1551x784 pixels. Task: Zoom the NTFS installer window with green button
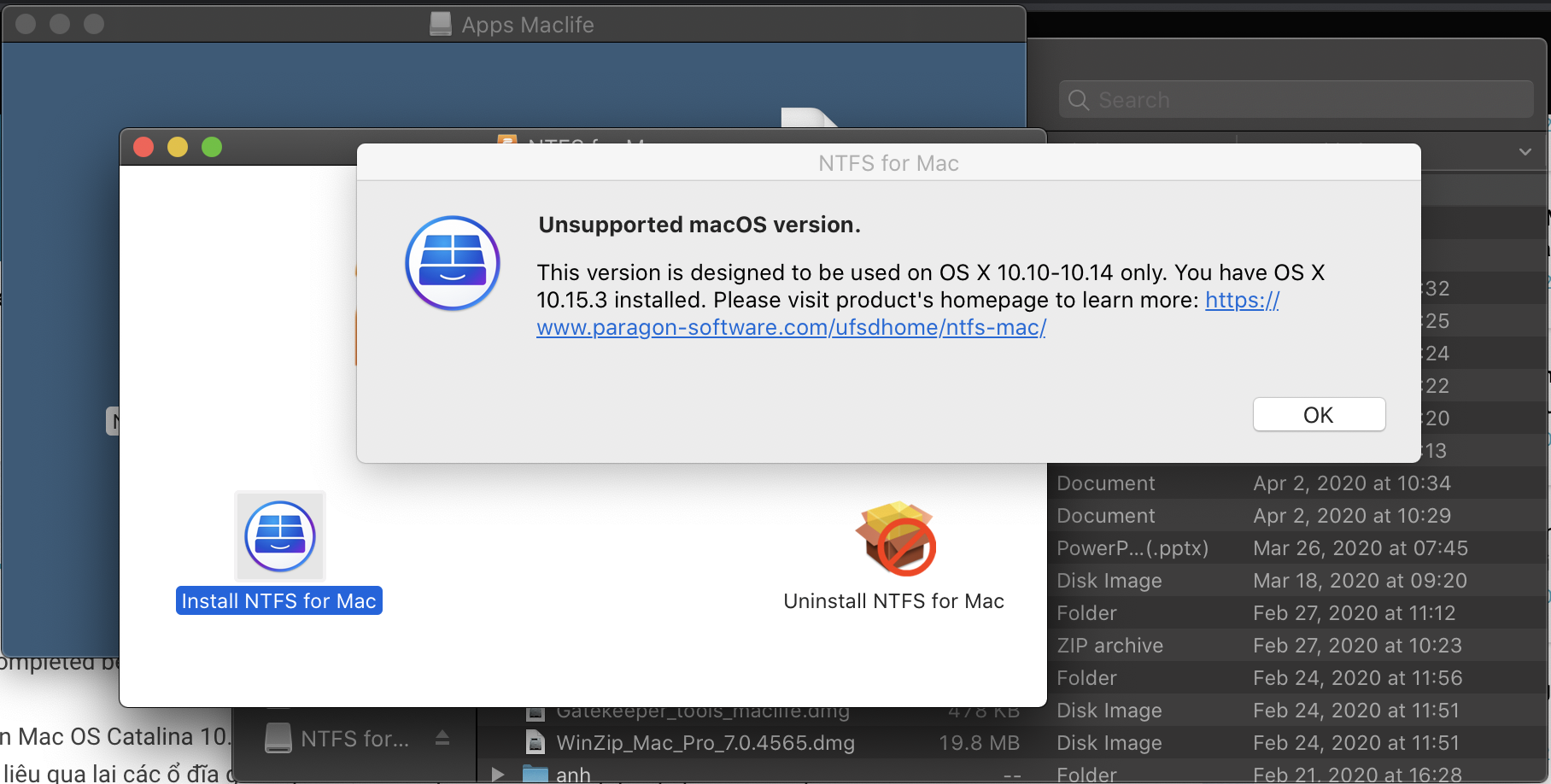(212, 147)
